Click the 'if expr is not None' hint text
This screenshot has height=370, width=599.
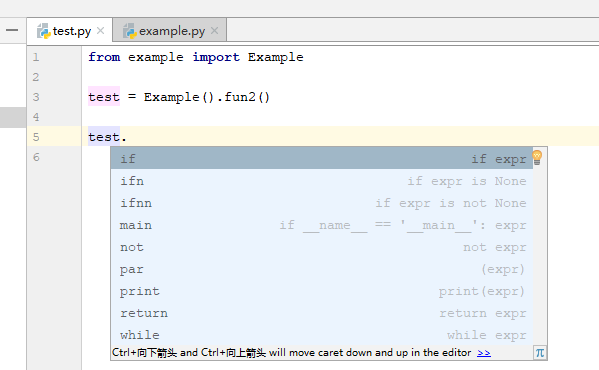(x=451, y=203)
